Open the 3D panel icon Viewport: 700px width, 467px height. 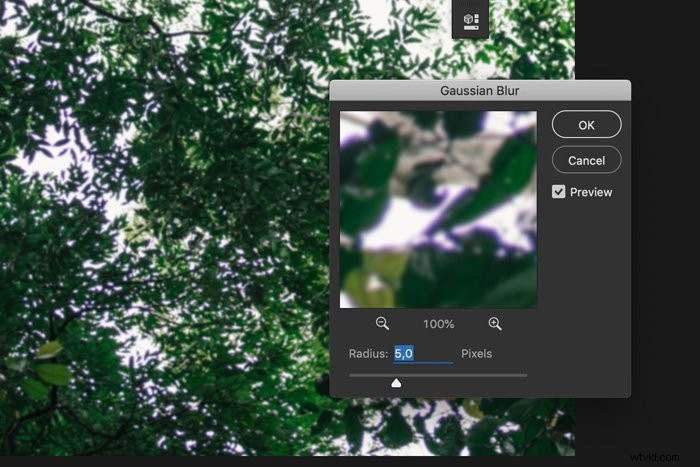470,20
